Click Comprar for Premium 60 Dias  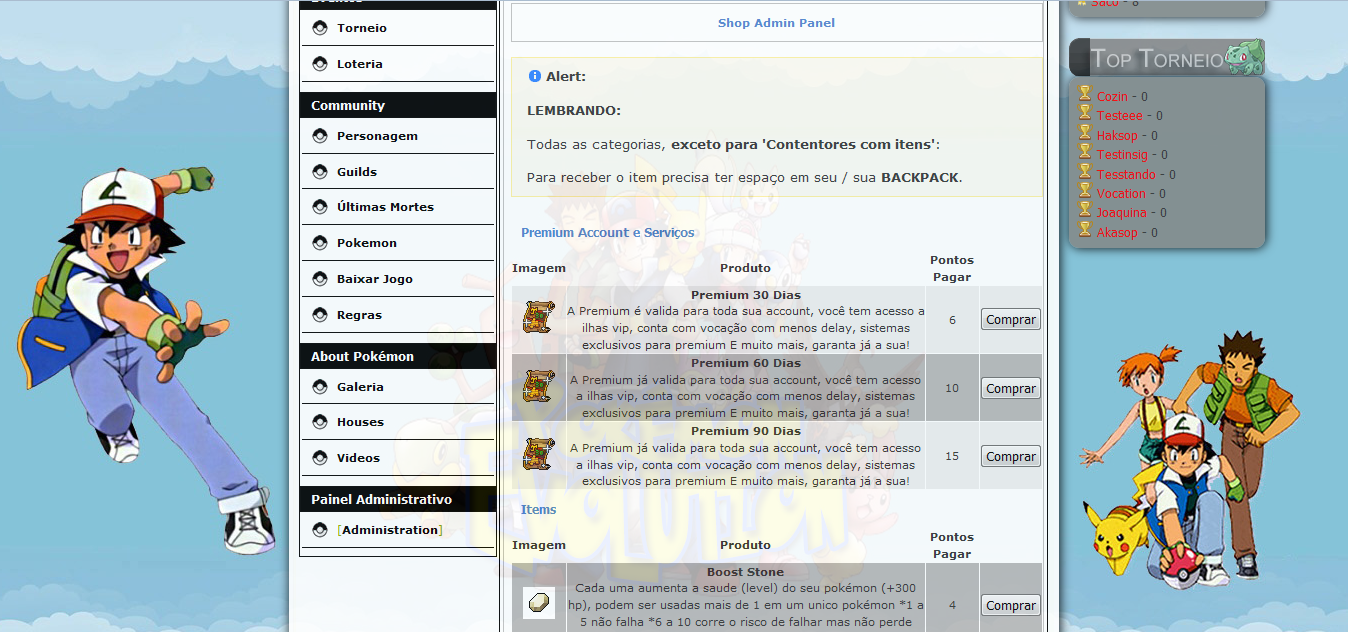pos(1011,388)
